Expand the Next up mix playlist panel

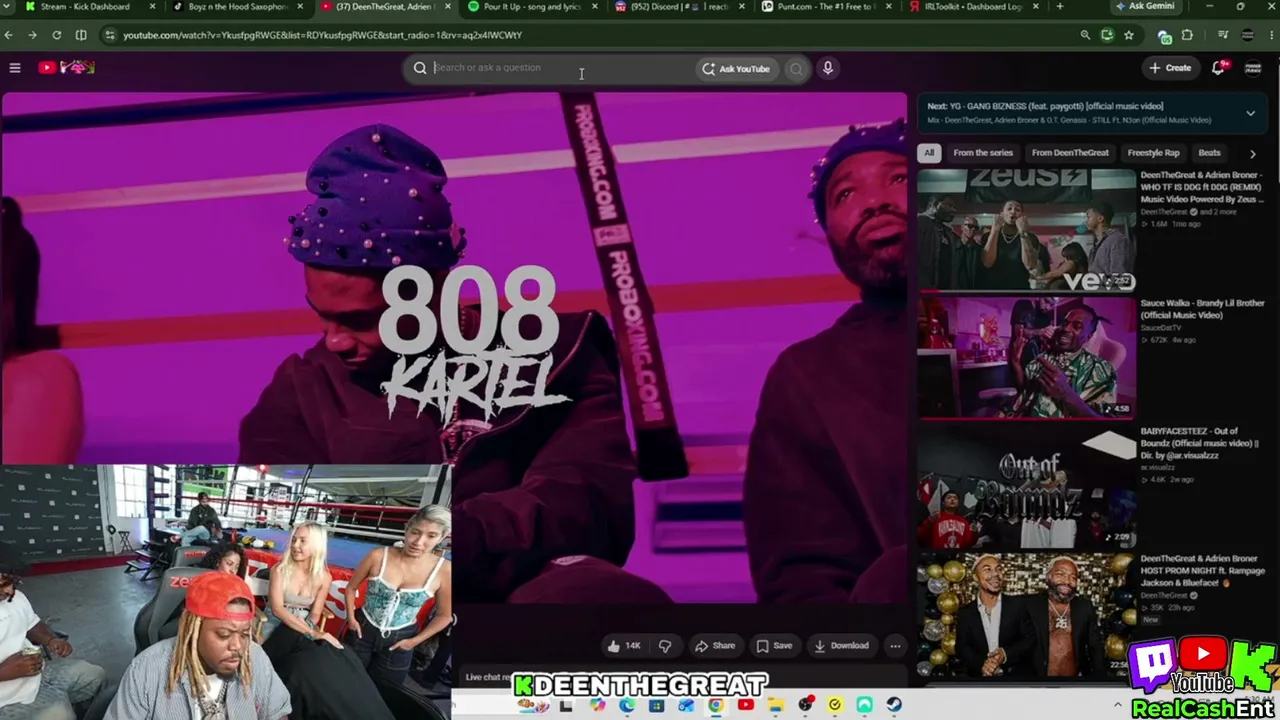pos(1250,113)
